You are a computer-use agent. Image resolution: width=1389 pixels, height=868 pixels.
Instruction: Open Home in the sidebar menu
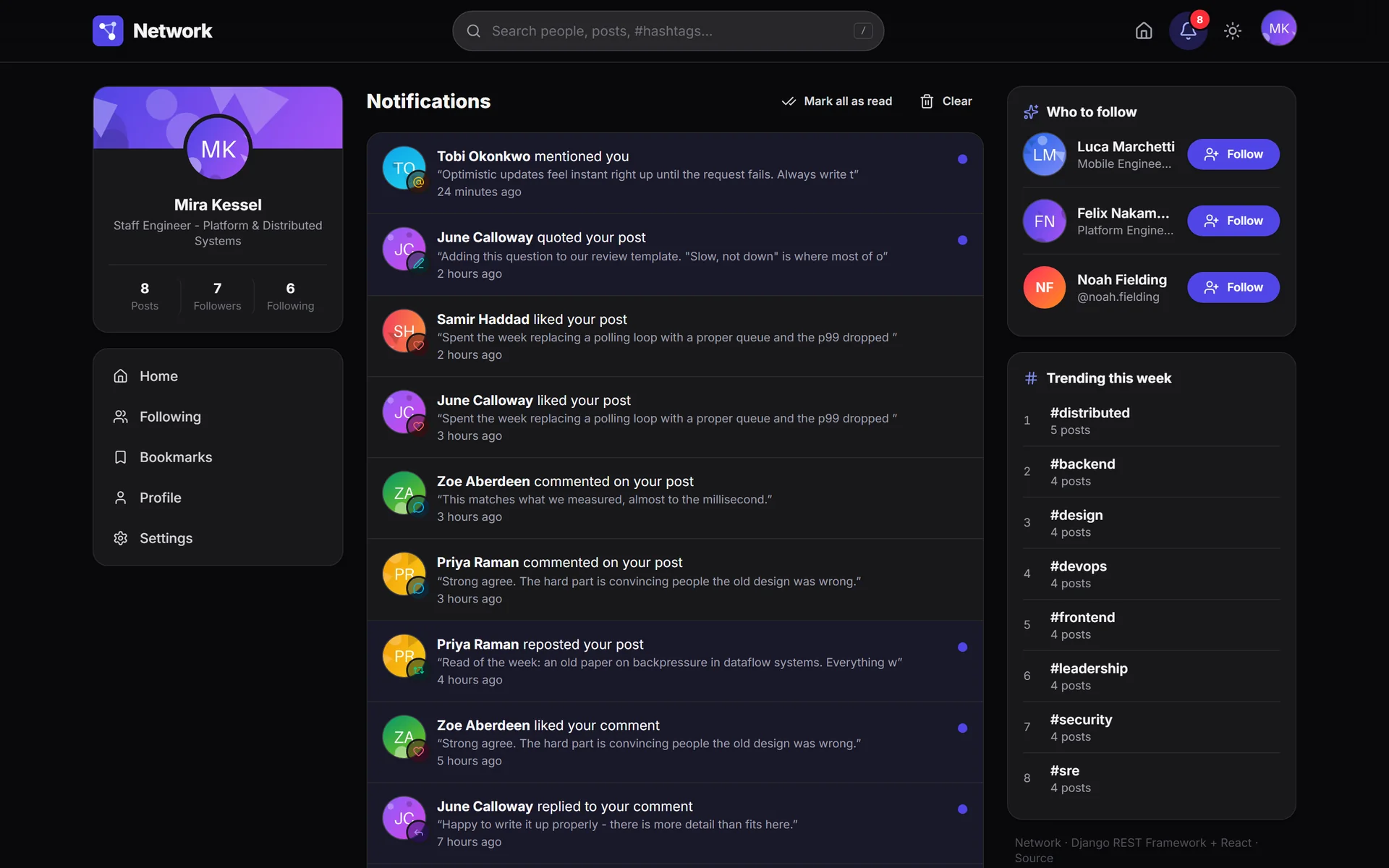pos(218,376)
